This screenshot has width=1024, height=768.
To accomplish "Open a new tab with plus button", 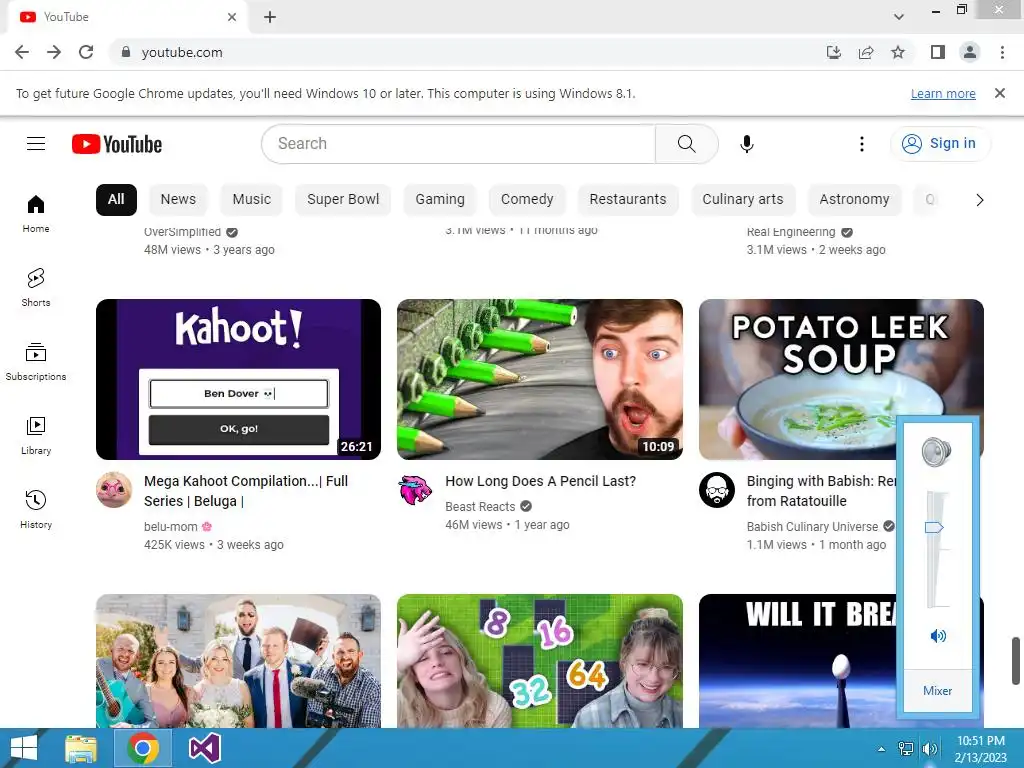I will coord(270,17).
